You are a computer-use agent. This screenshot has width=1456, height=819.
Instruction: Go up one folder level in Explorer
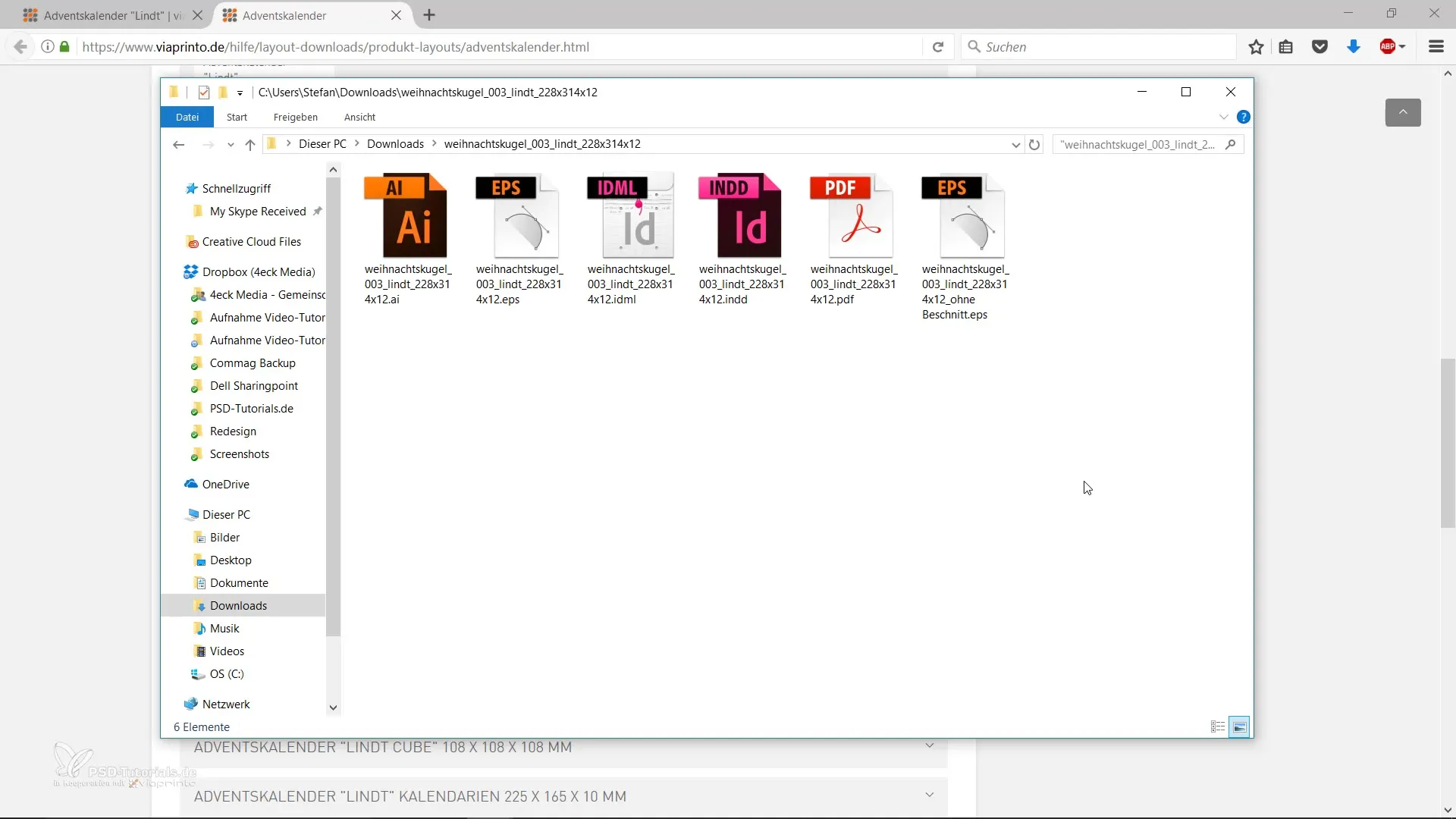click(x=250, y=144)
